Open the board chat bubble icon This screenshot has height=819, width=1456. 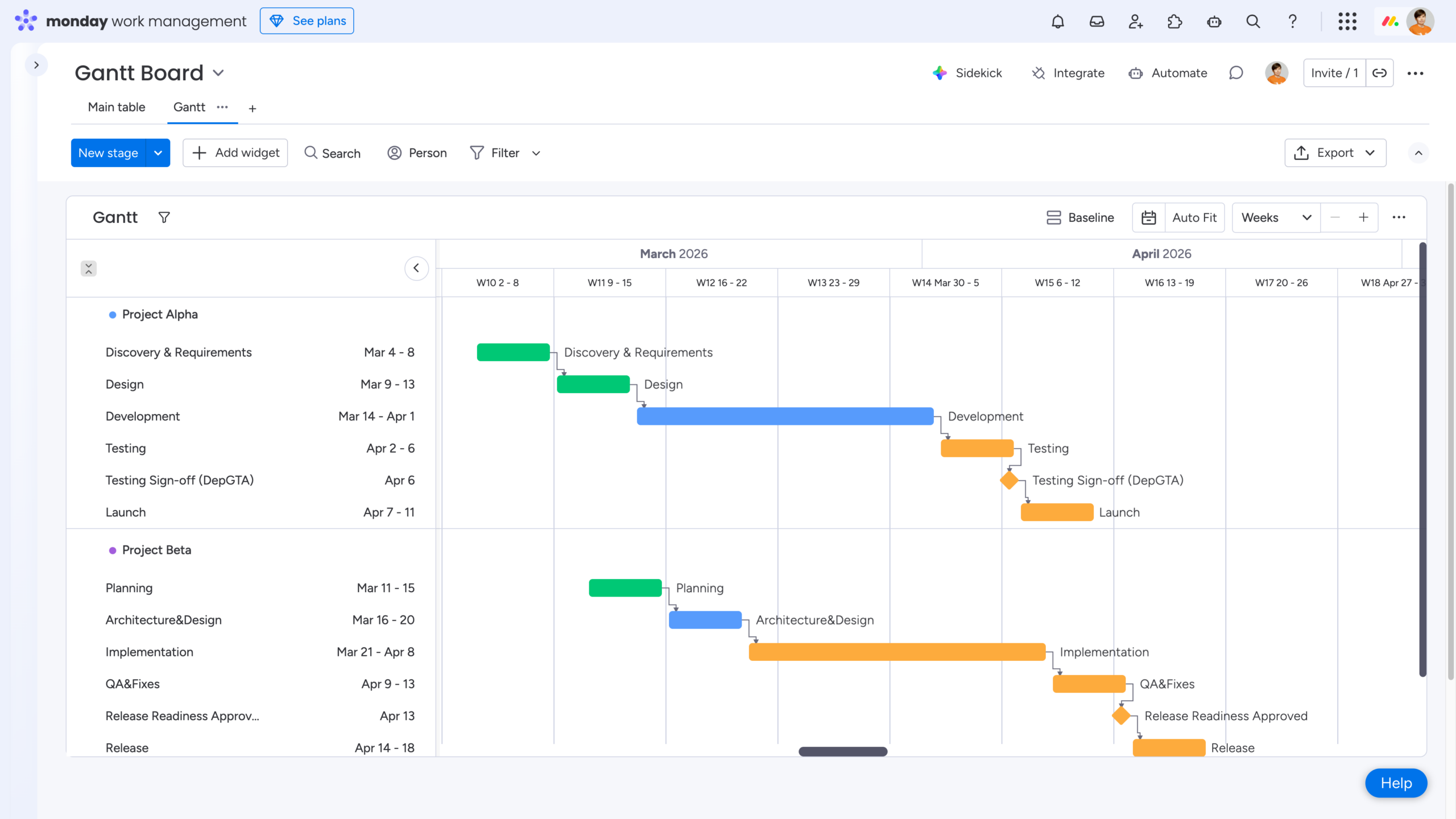(1236, 73)
